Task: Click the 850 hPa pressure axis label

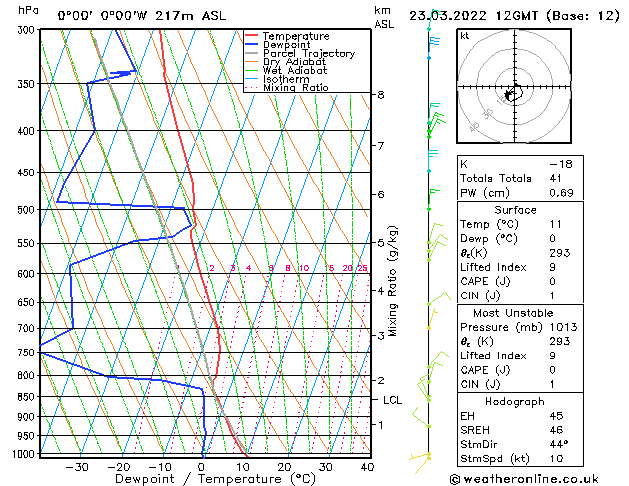Action: [x=28, y=397]
